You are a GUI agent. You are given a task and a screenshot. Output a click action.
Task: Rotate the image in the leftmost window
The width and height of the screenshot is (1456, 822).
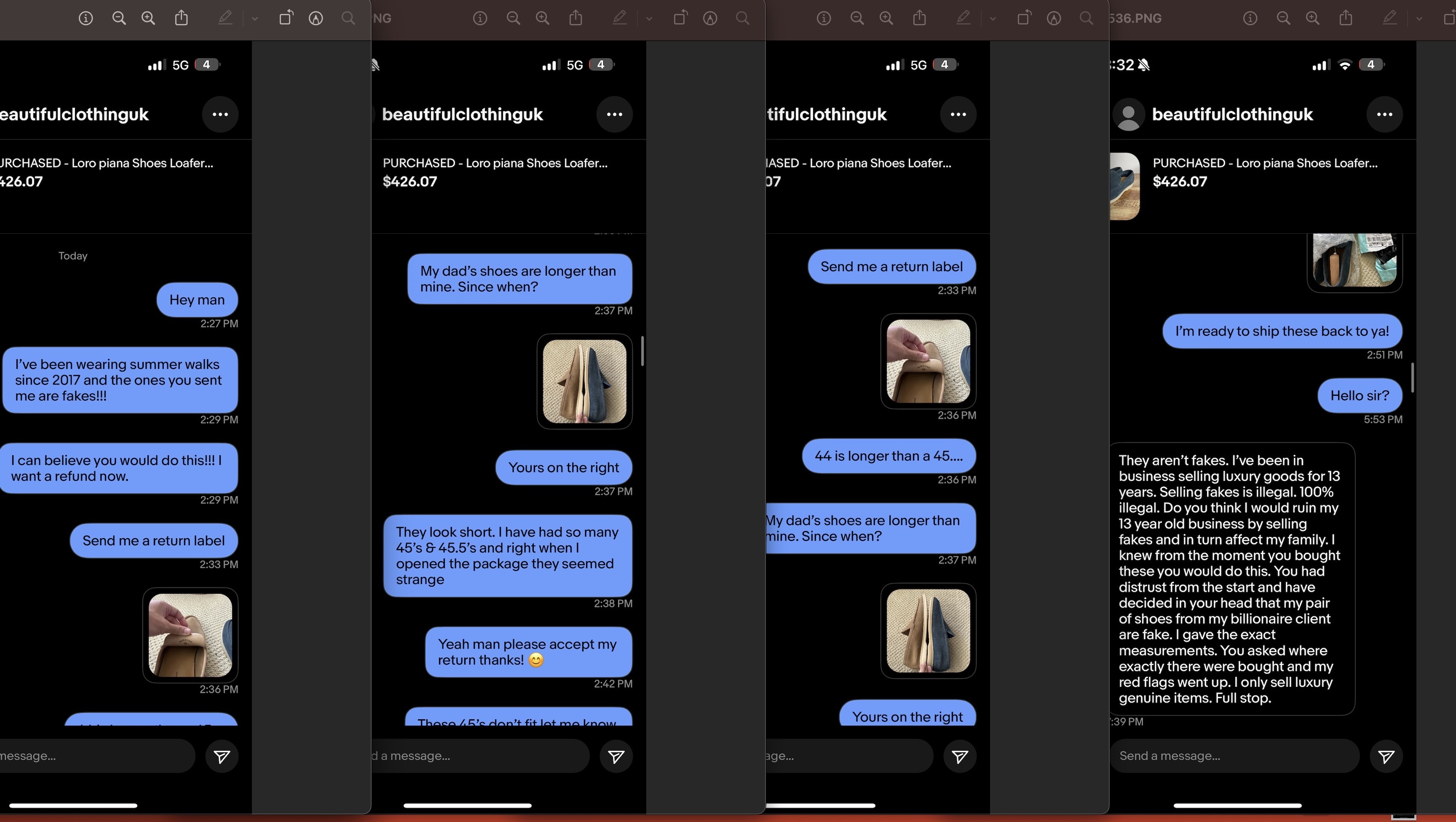[x=286, y=18]
